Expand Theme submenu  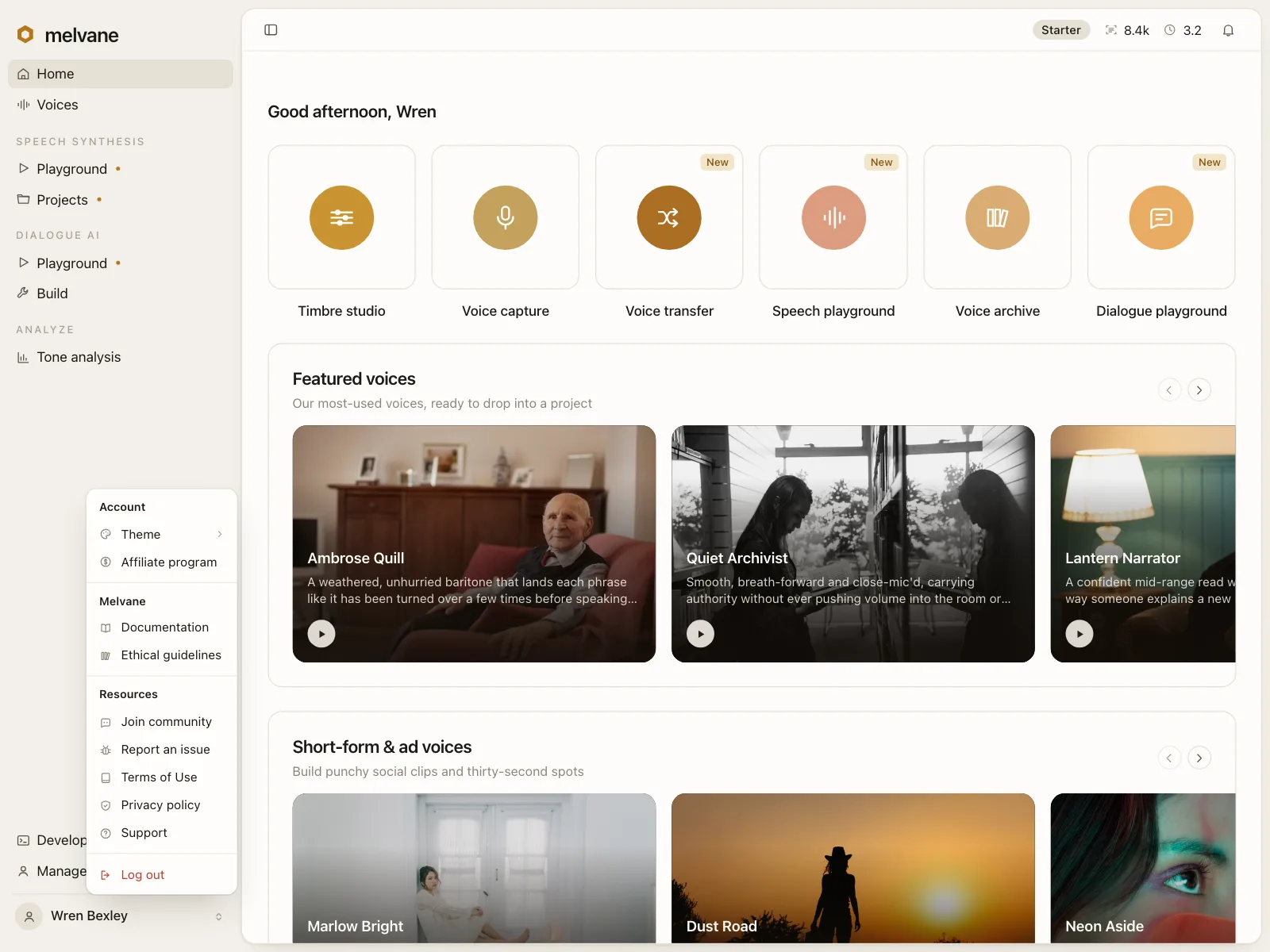coord(162,535)
